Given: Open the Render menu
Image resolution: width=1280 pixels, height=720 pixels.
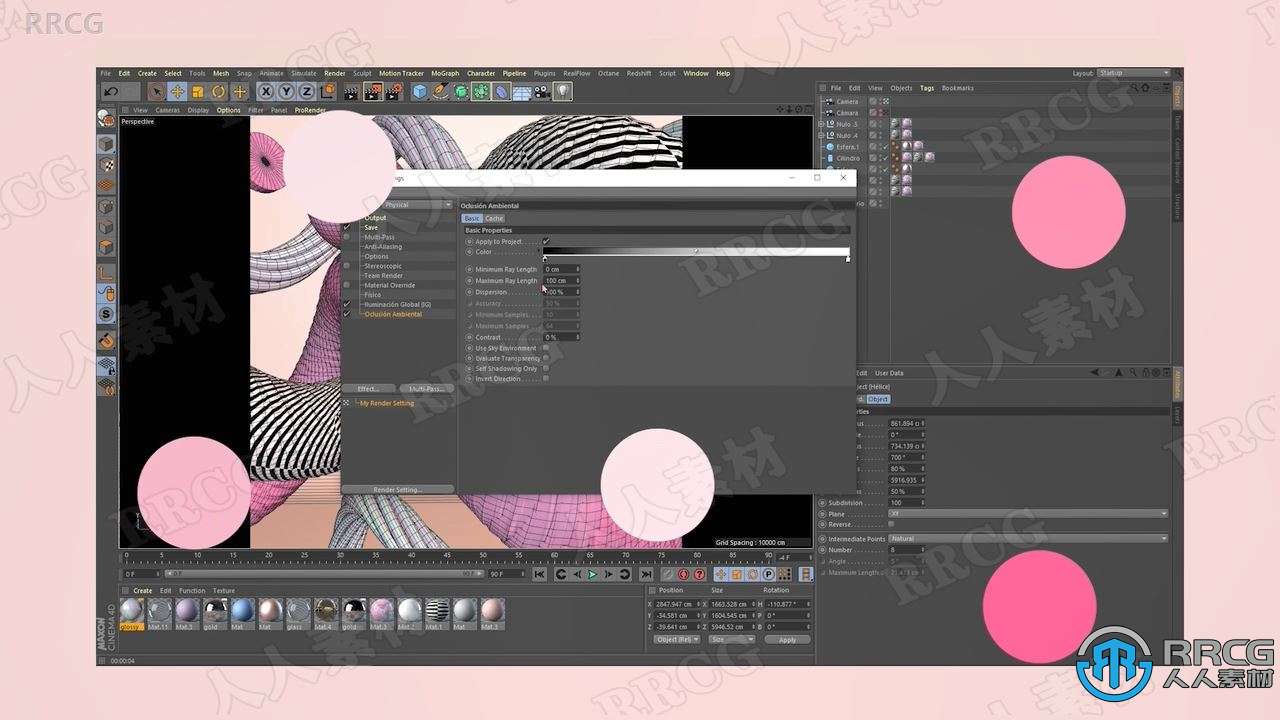Looking at the screenshot, I should point(335,73).
